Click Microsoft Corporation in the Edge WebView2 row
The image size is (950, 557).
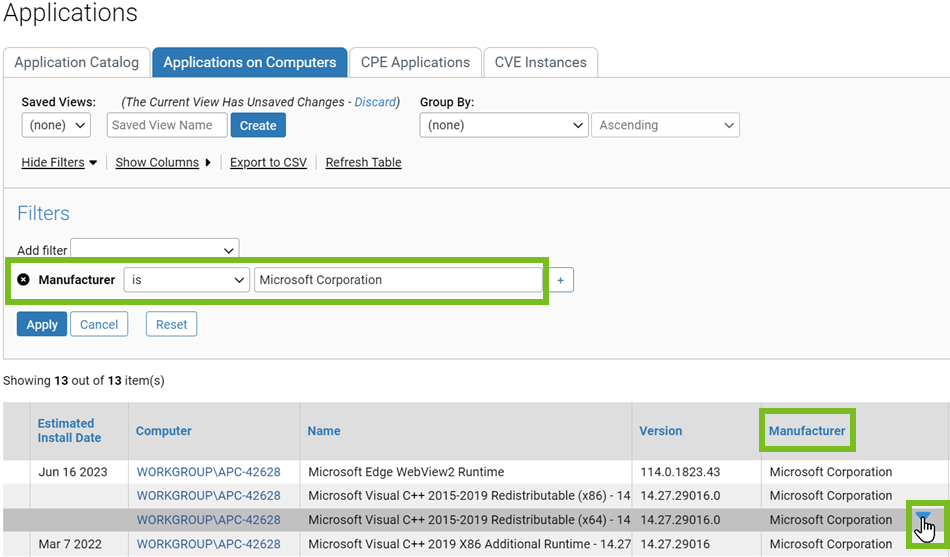tap(831, 472)
